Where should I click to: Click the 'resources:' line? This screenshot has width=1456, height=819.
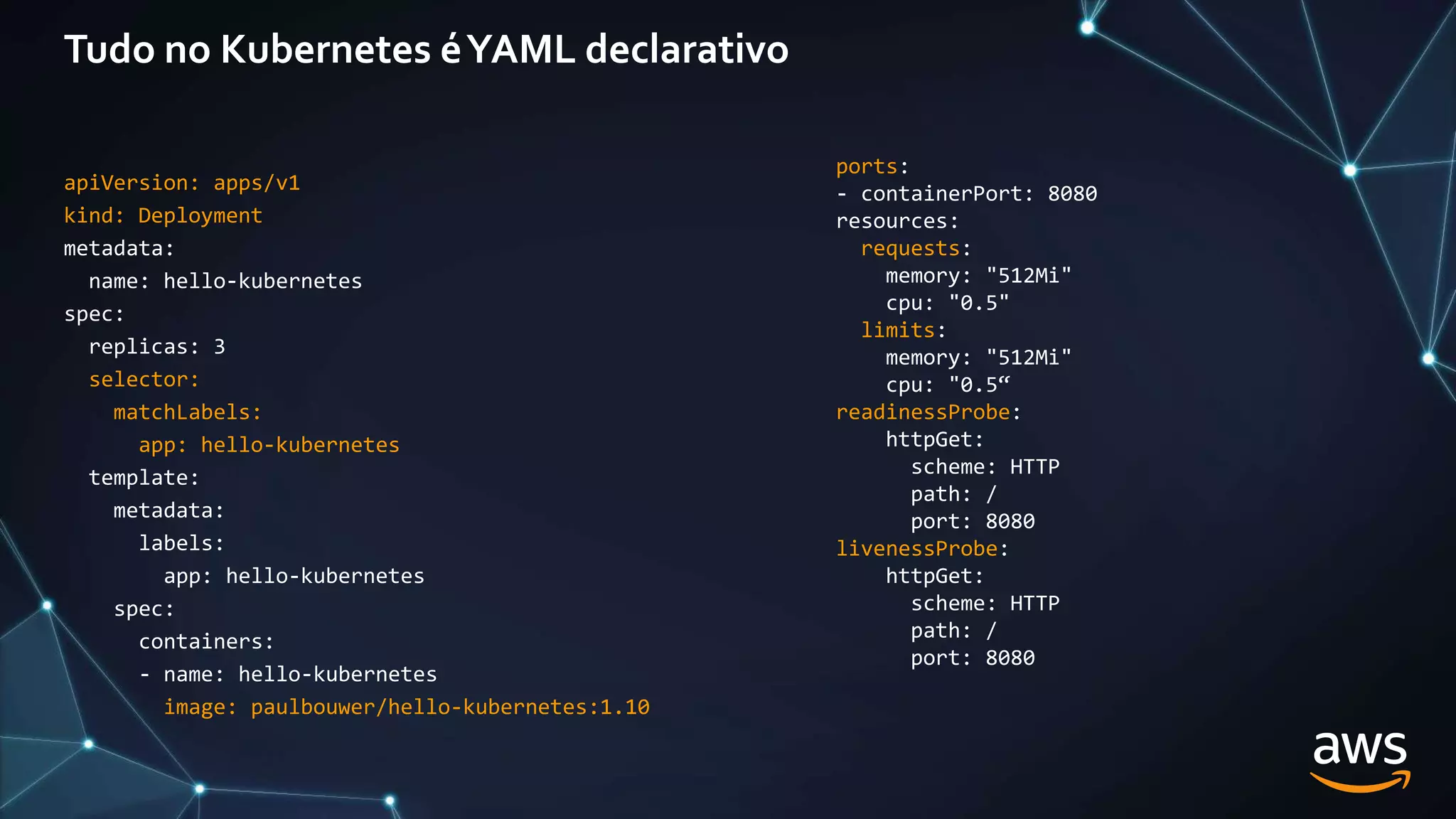(x=897, y=221)
